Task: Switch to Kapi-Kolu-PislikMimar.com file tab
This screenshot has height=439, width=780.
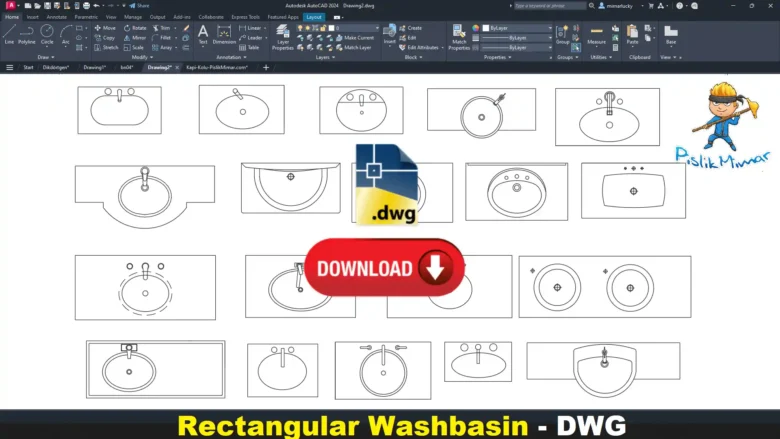Action: (x=217, y=67)
